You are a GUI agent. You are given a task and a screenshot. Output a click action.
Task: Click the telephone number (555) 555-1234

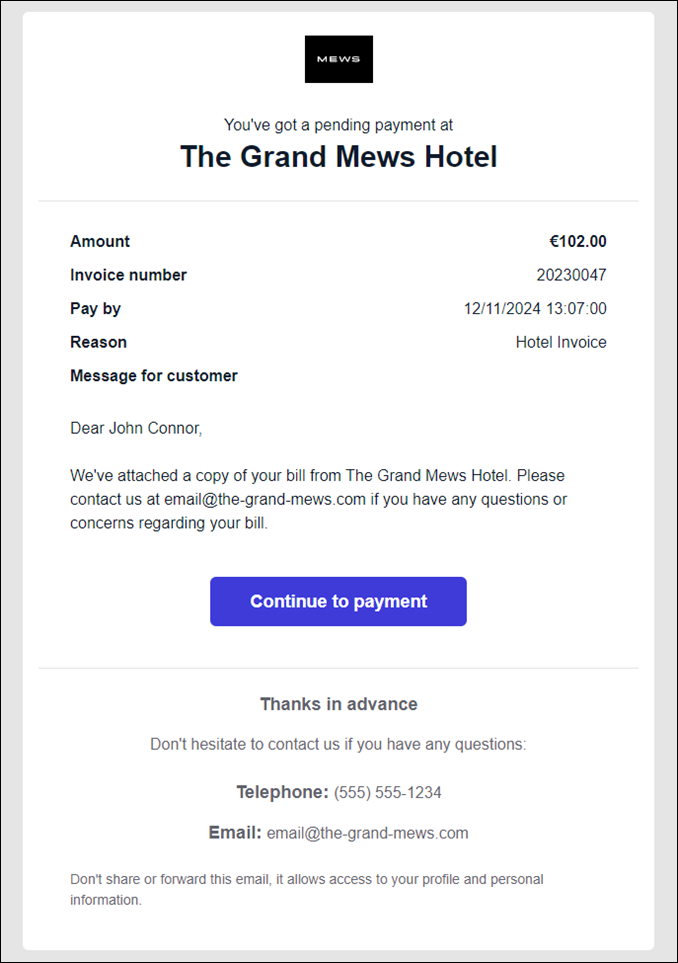coord(387,793)
